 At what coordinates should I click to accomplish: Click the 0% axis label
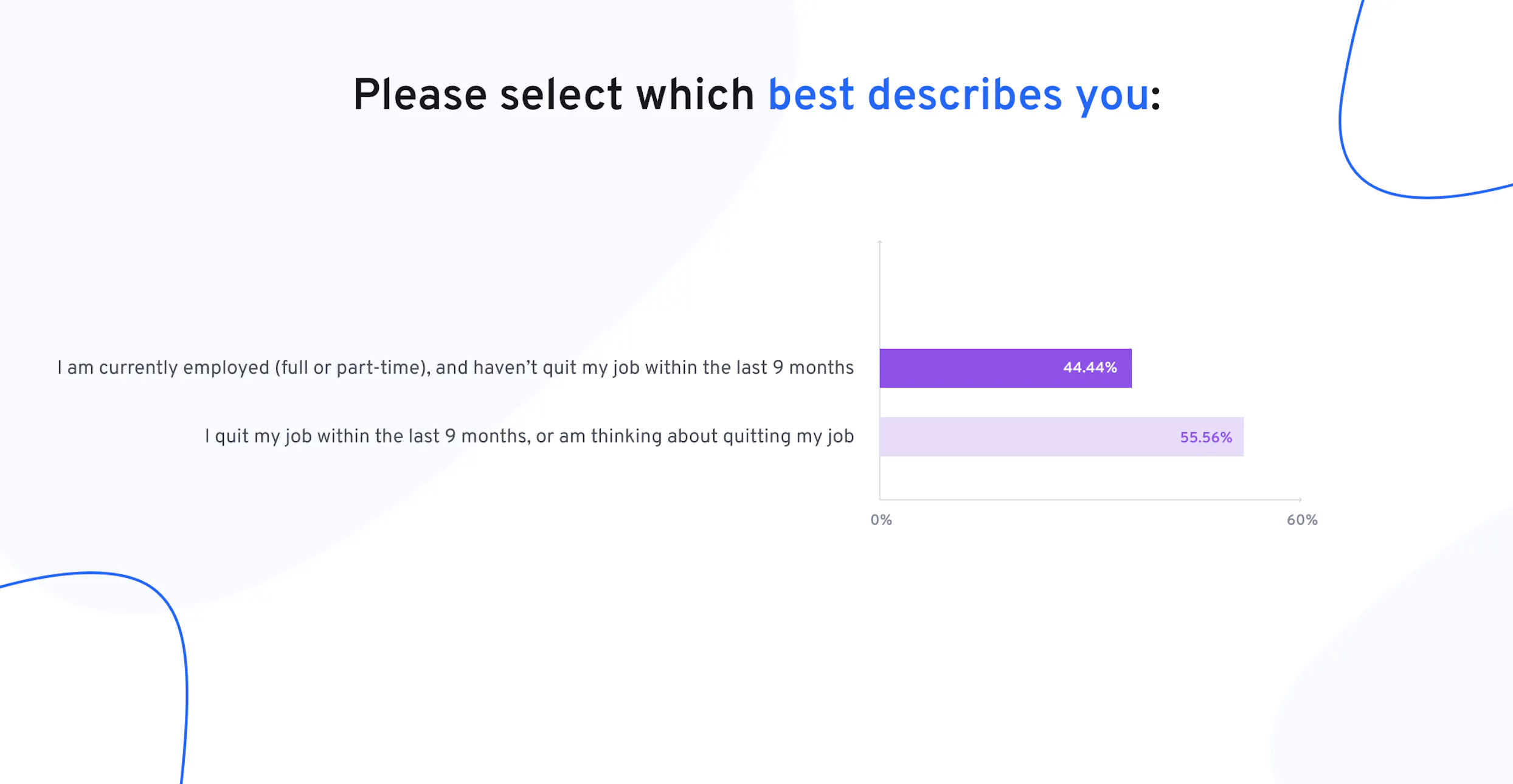pyautogui.click(x=881, y=520)
